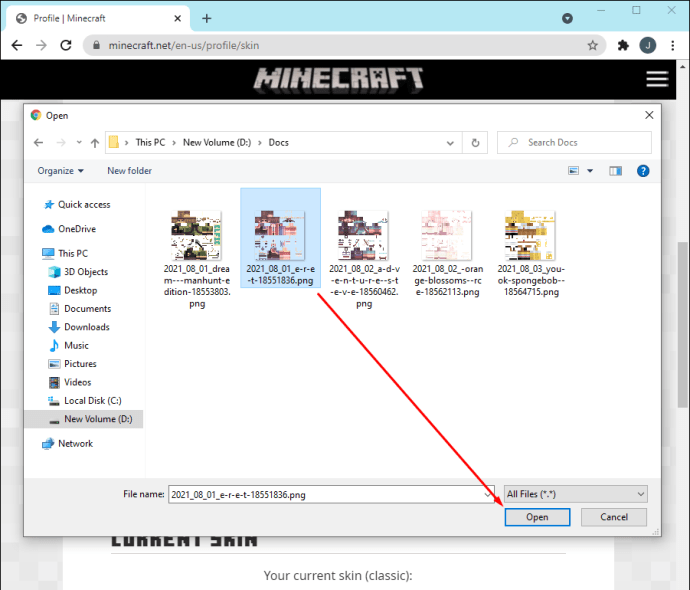Click the Open button
This screenshot has height=590, width=690.
pyautogui.click(x=537, y=517)
